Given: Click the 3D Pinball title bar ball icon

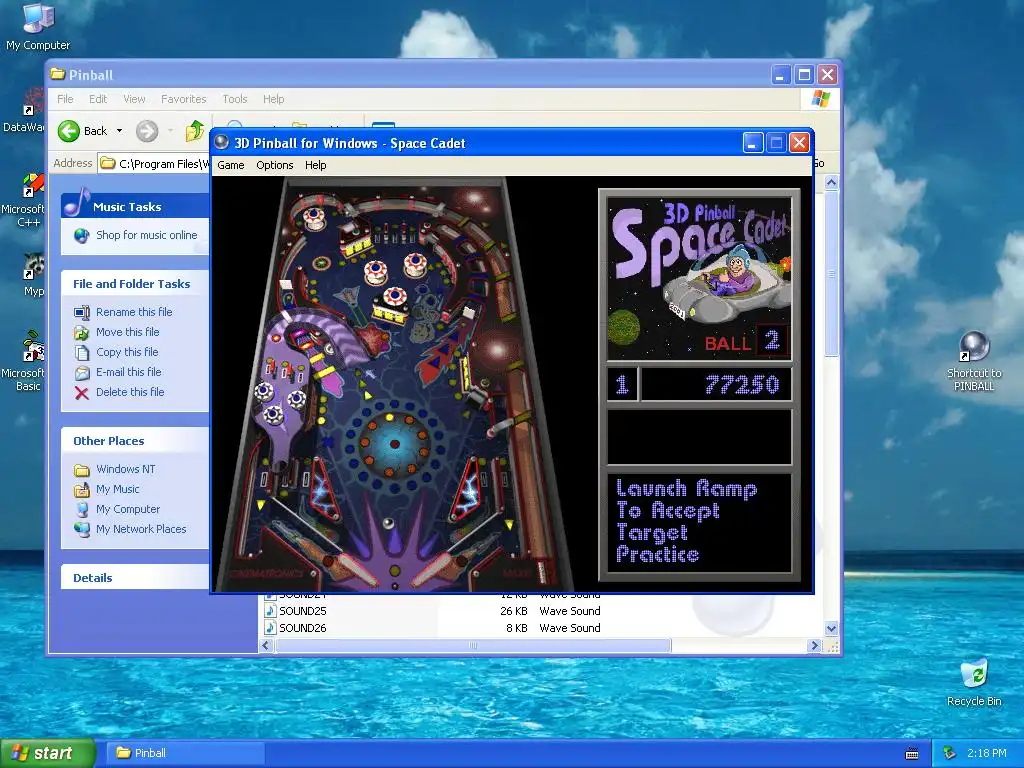Looking at the screenshot, I should click(x=222, y=142).
